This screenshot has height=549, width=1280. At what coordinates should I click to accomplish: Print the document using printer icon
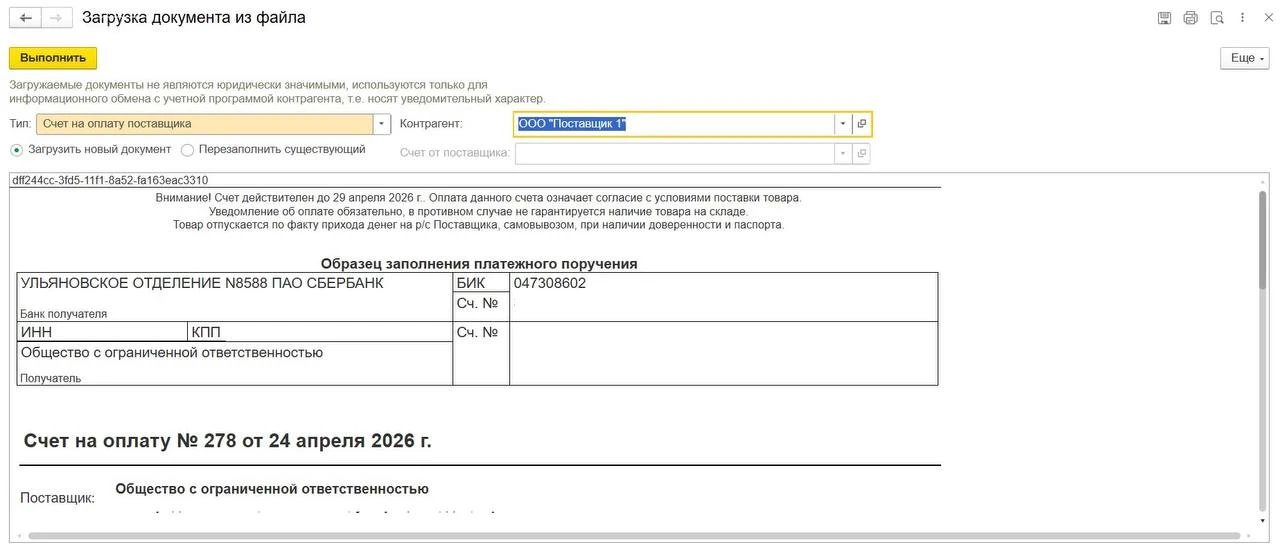click(x=1190, y=18)
